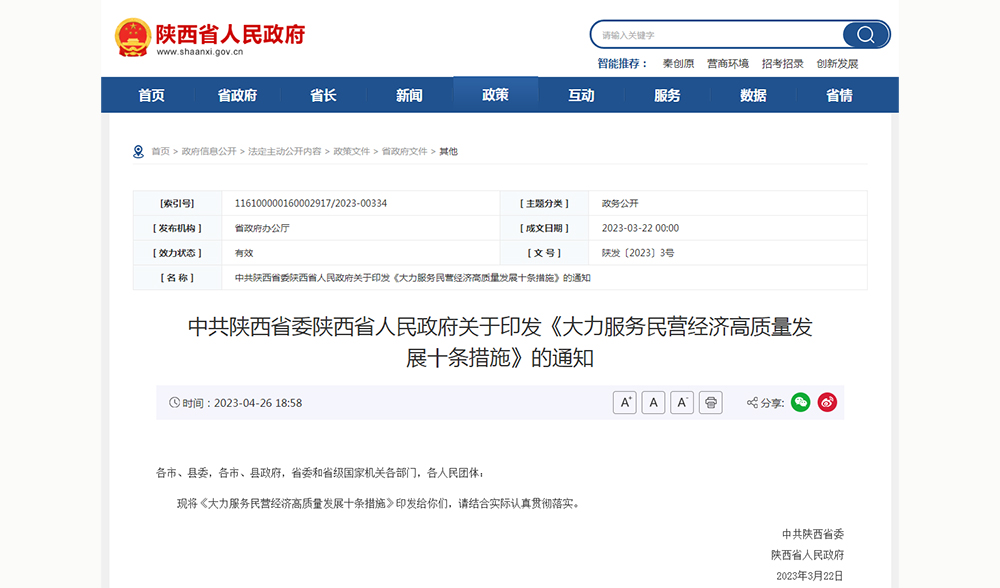Print the article using printer icon

pyautogui.click(x=710, y=402)
